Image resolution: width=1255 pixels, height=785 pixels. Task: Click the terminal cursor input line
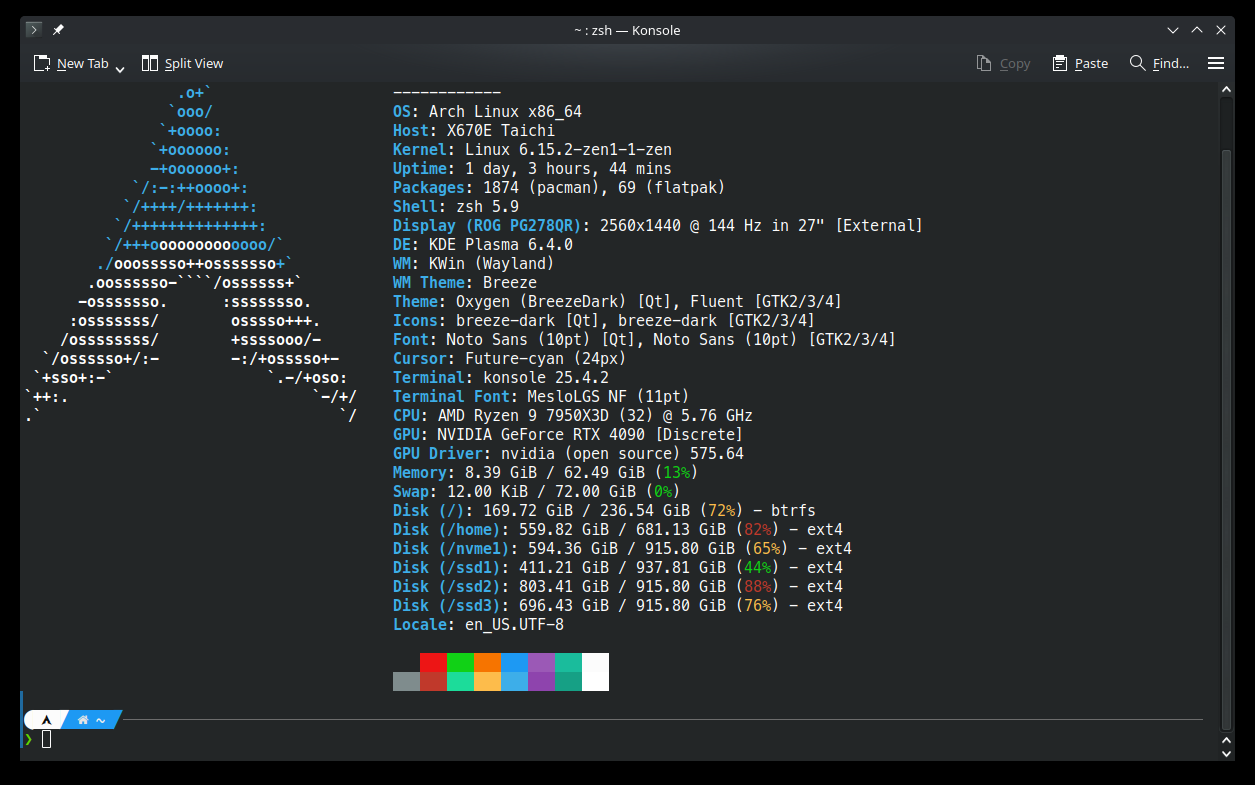(x=46, y=739)
